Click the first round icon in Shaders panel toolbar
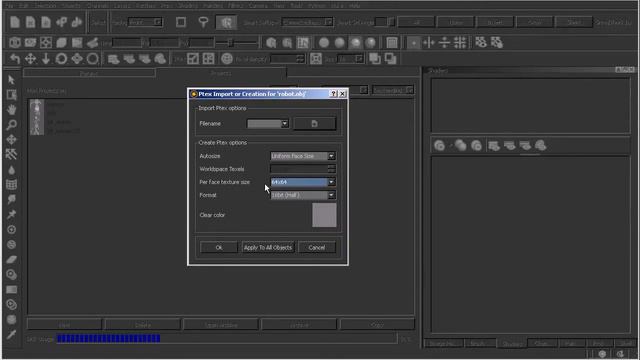 click(440, 145)
